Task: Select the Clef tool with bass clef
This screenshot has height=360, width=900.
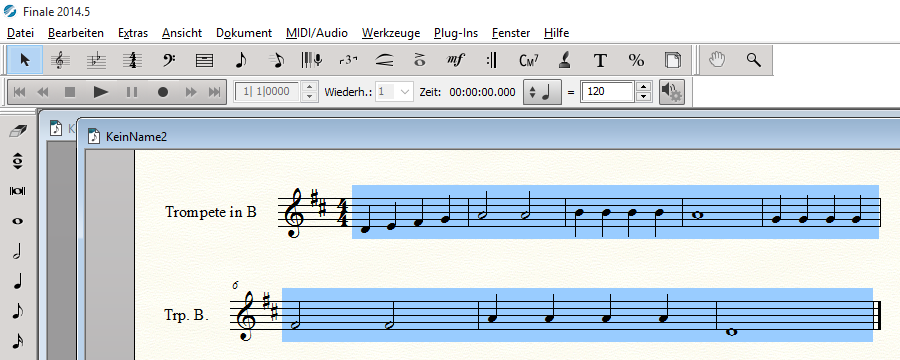Action: coord(169,60)
